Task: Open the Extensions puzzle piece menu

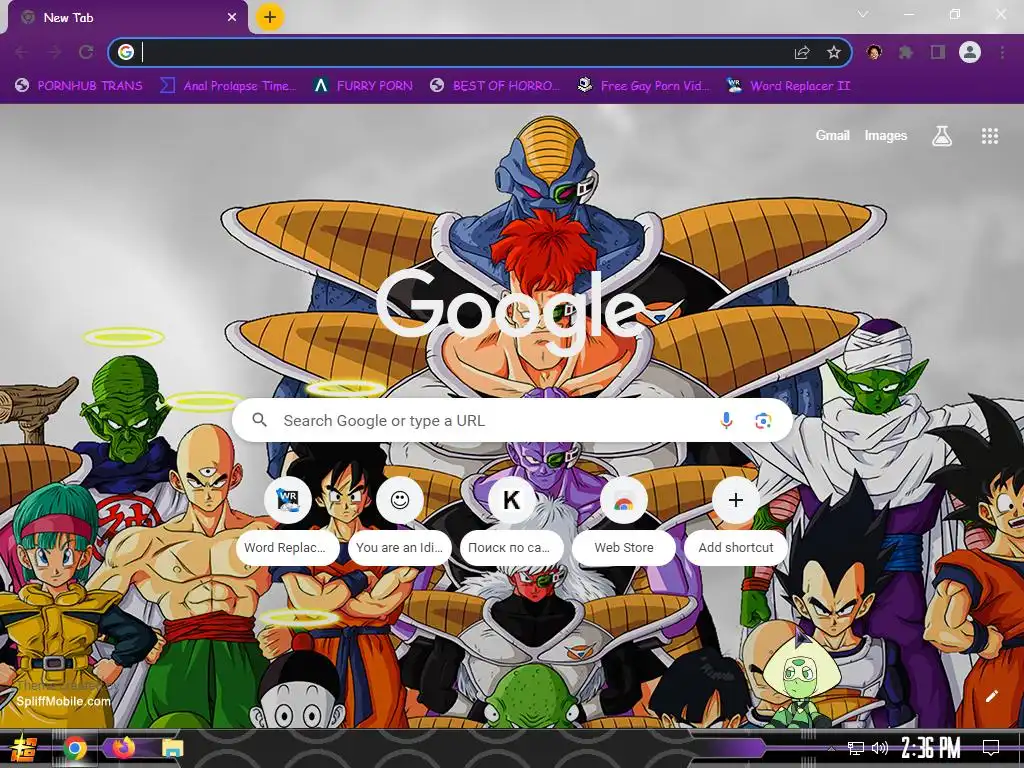Action: (x=906, y=52)
